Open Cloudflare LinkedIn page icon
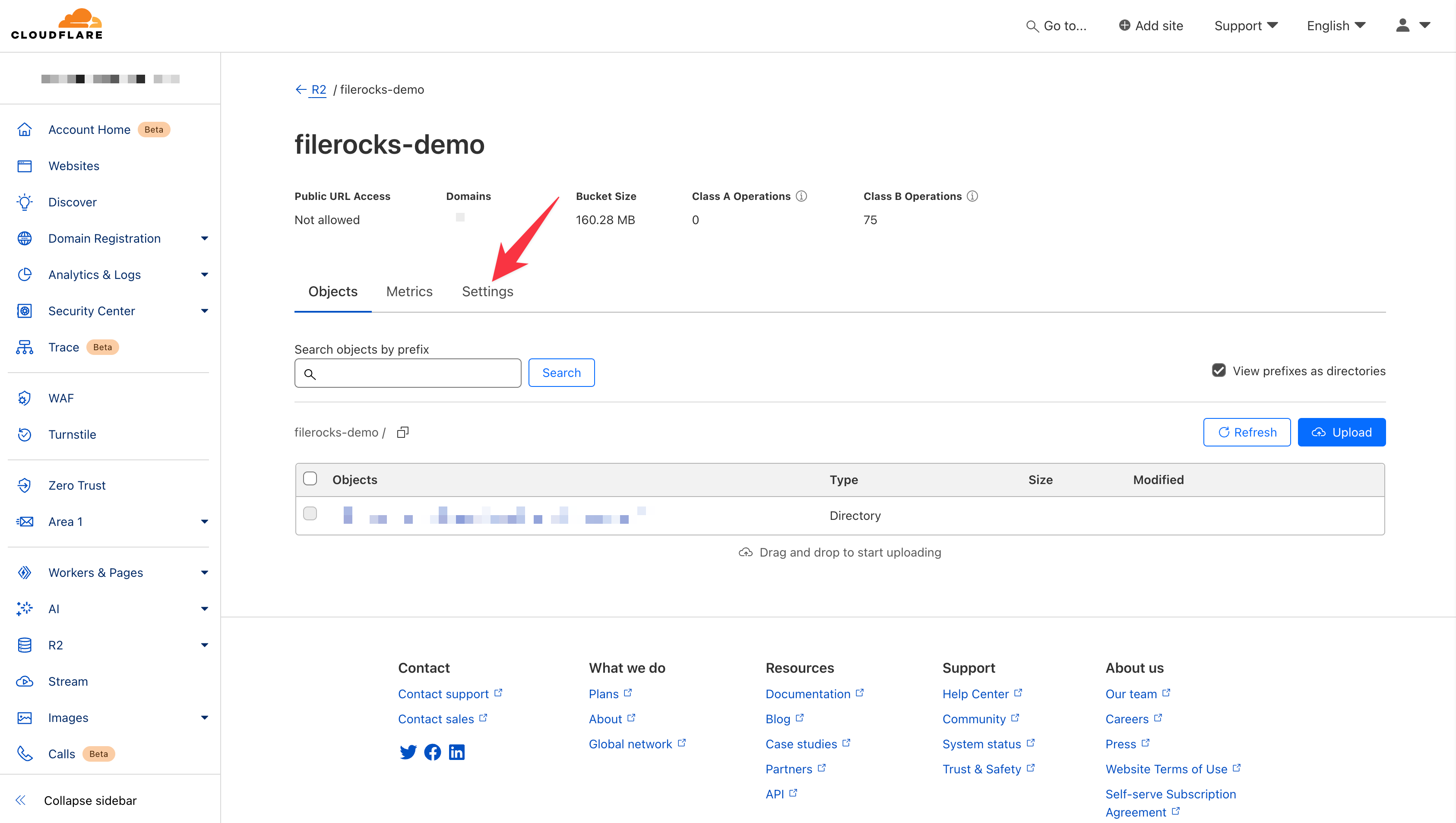This screenshot has width=1456, height=823. (457, 752)
